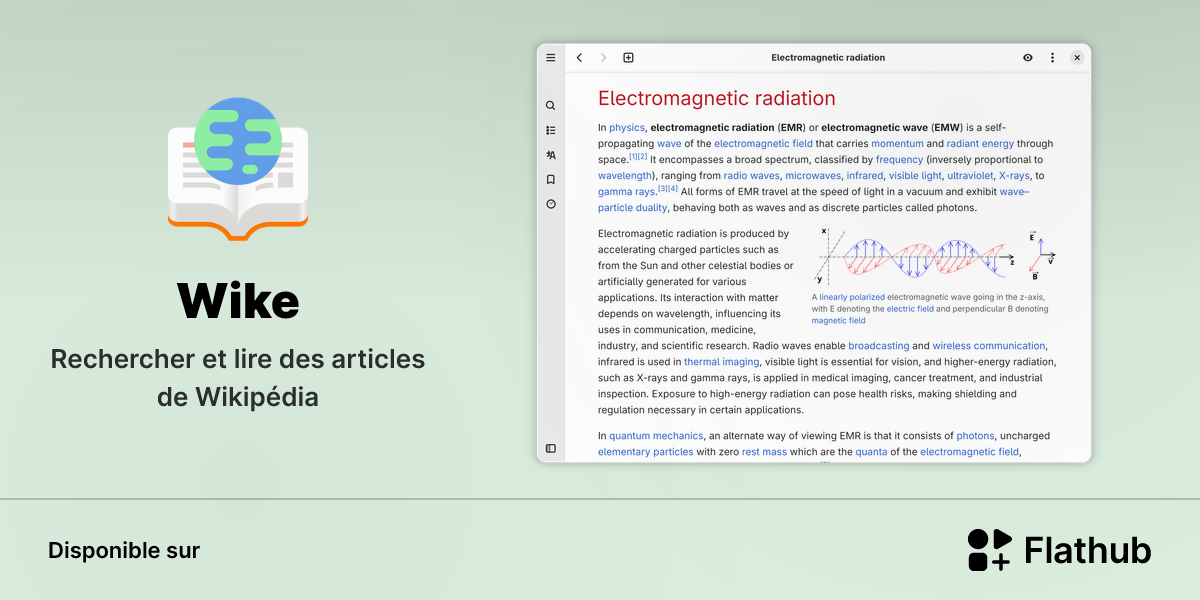Follow the "wavelength" link in parentheses

click(x=625, y=175)
